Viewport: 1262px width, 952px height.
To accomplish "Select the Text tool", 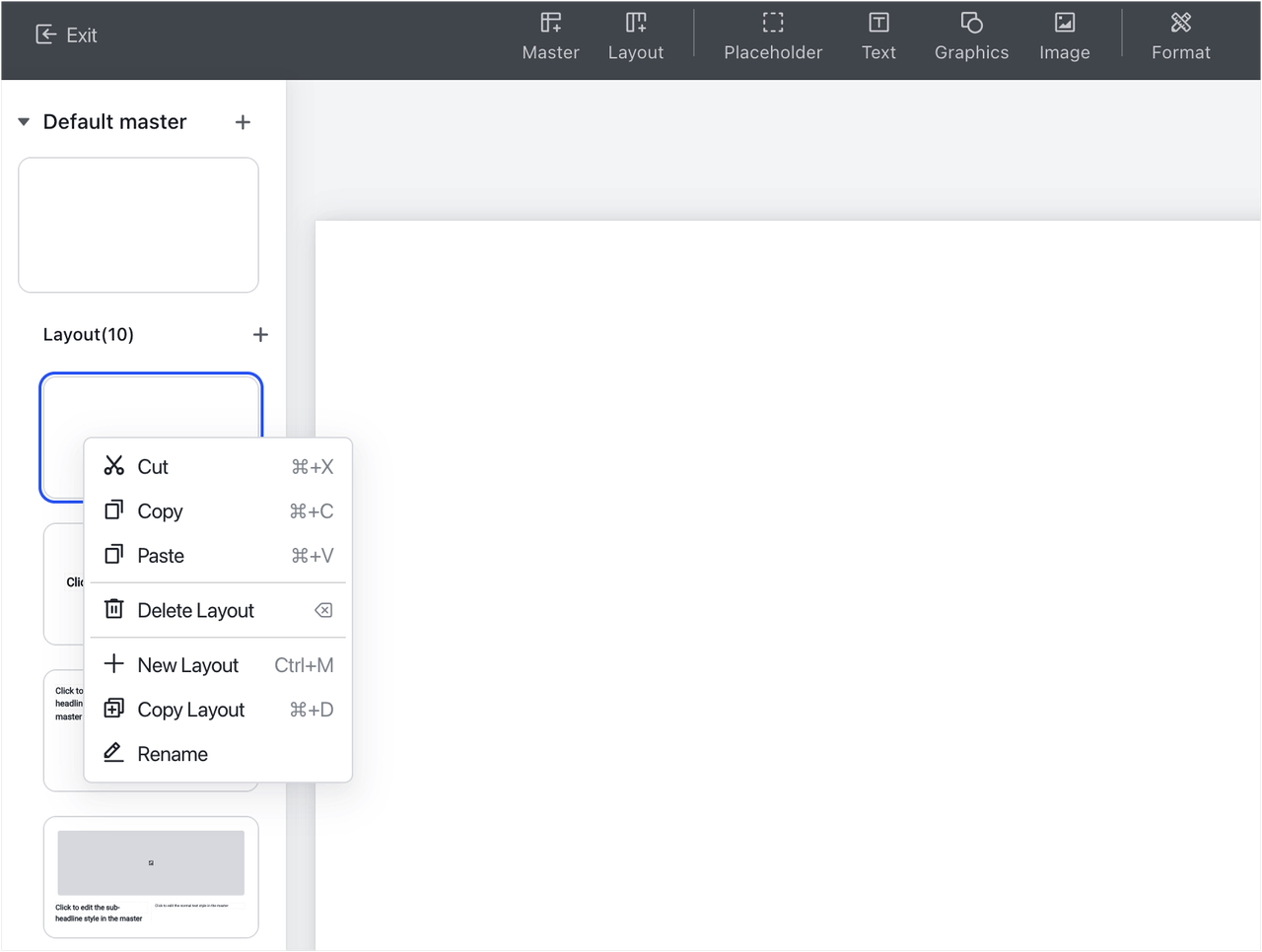I will [x=877, y=35].
